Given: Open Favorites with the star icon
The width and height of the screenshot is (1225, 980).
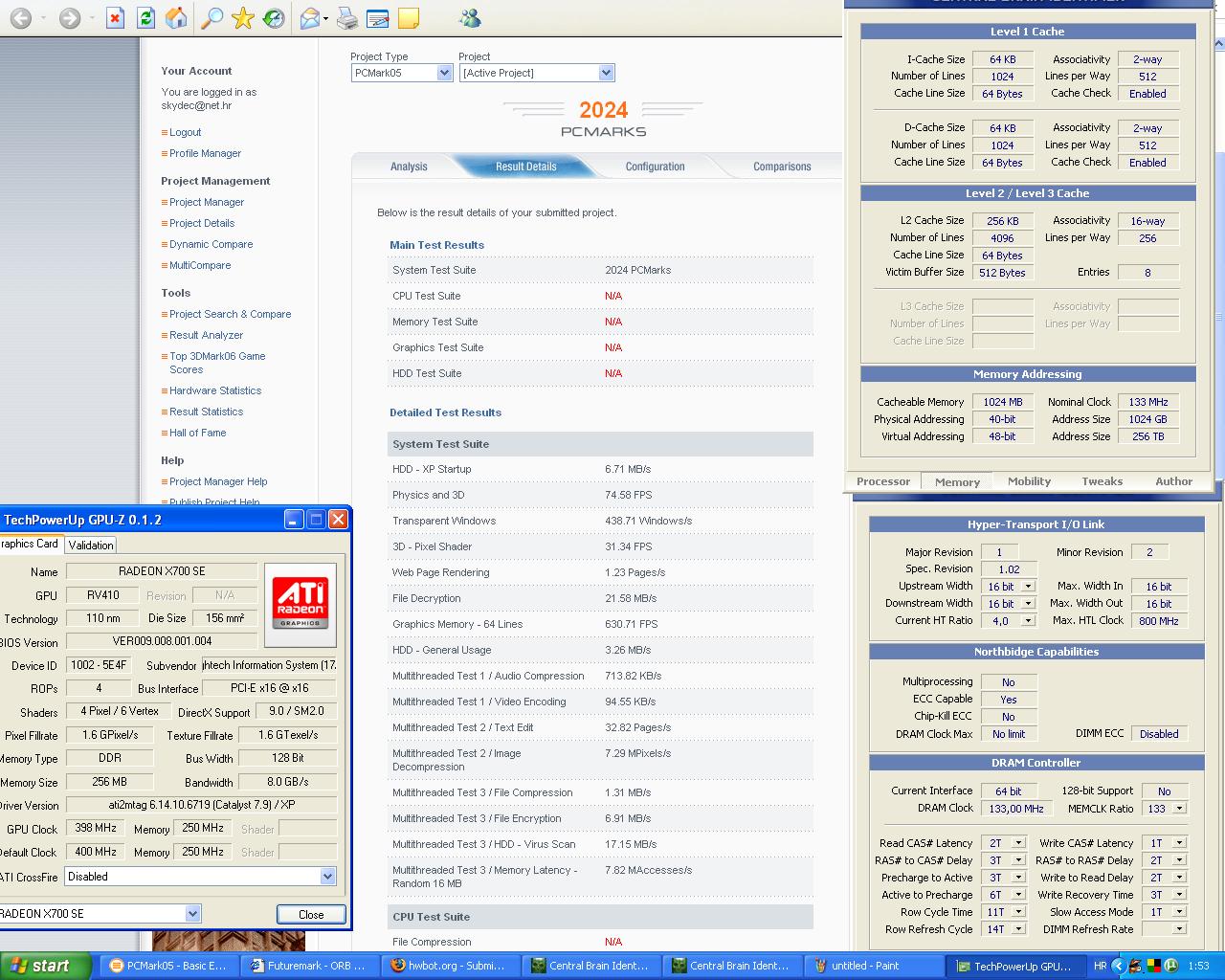Looking at the screenshot, I should tap(243, 18).
